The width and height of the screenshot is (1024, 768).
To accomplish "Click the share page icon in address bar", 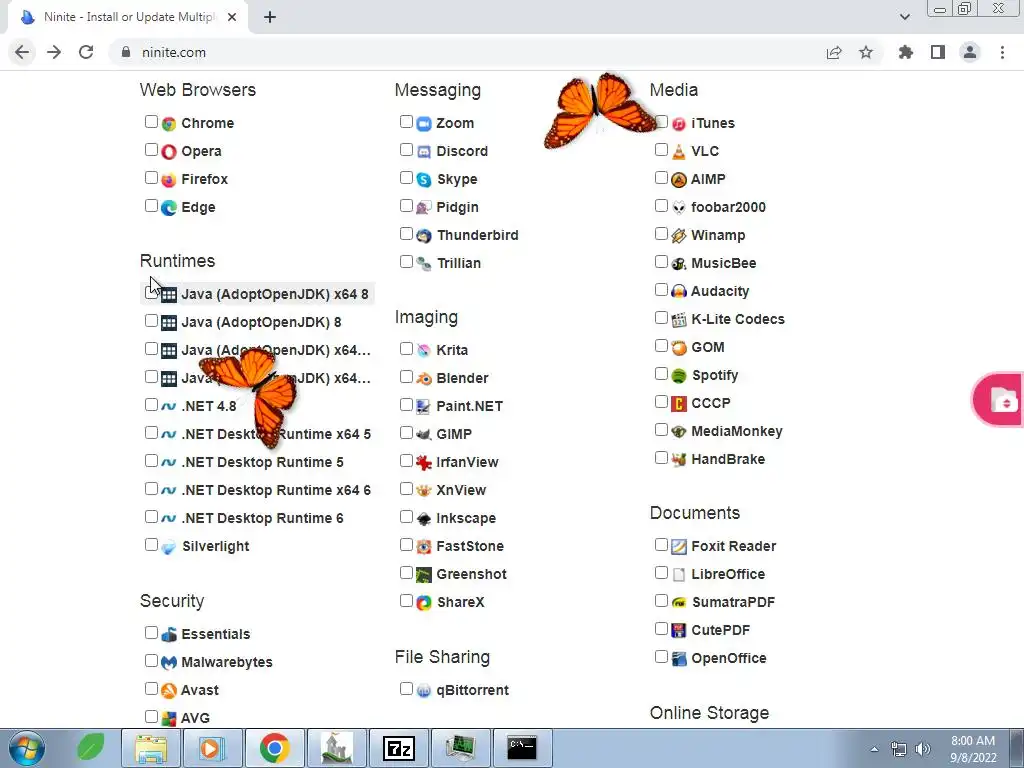I will (x=834, y=52).
